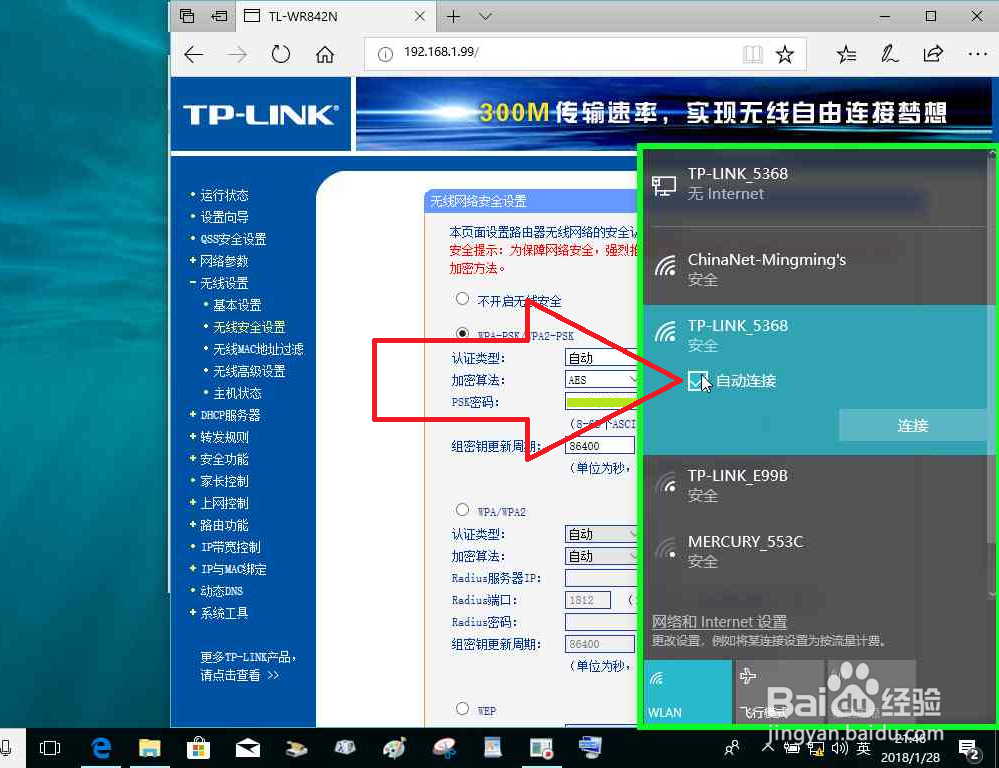Open Snipping Tool on taskbar
Viewport: 999px width, 768px height.
click(444, 748)
